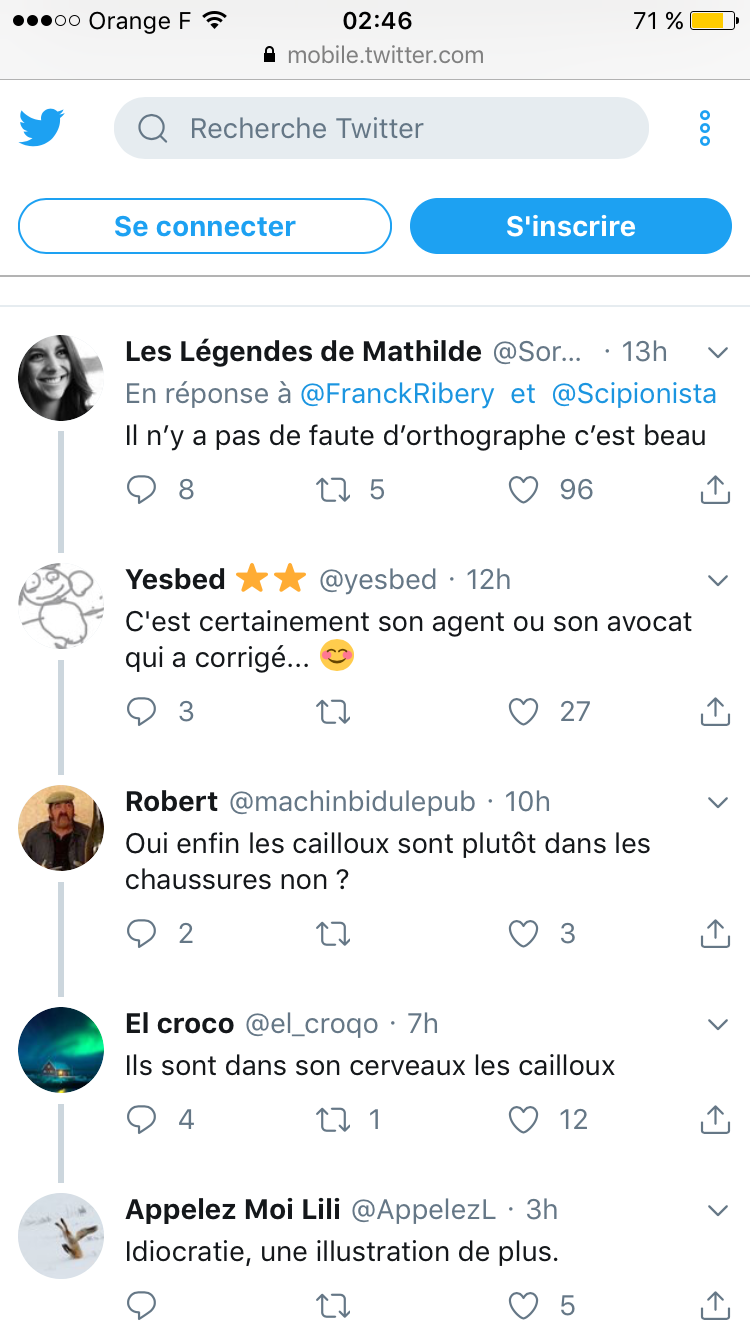Focus the Recherche Twitter search field
Image resolution: width=750 pixels, height=1334 pixels.
[381, 128]
